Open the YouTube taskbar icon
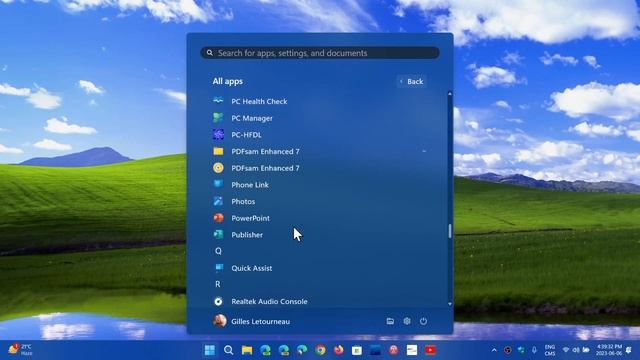640x360 pixels. click(x=430, y=350)
